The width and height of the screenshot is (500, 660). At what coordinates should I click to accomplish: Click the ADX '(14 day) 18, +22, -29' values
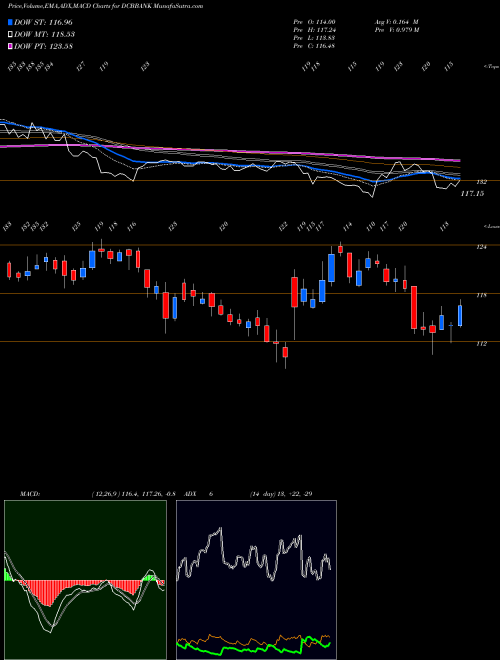click(281, 493)
